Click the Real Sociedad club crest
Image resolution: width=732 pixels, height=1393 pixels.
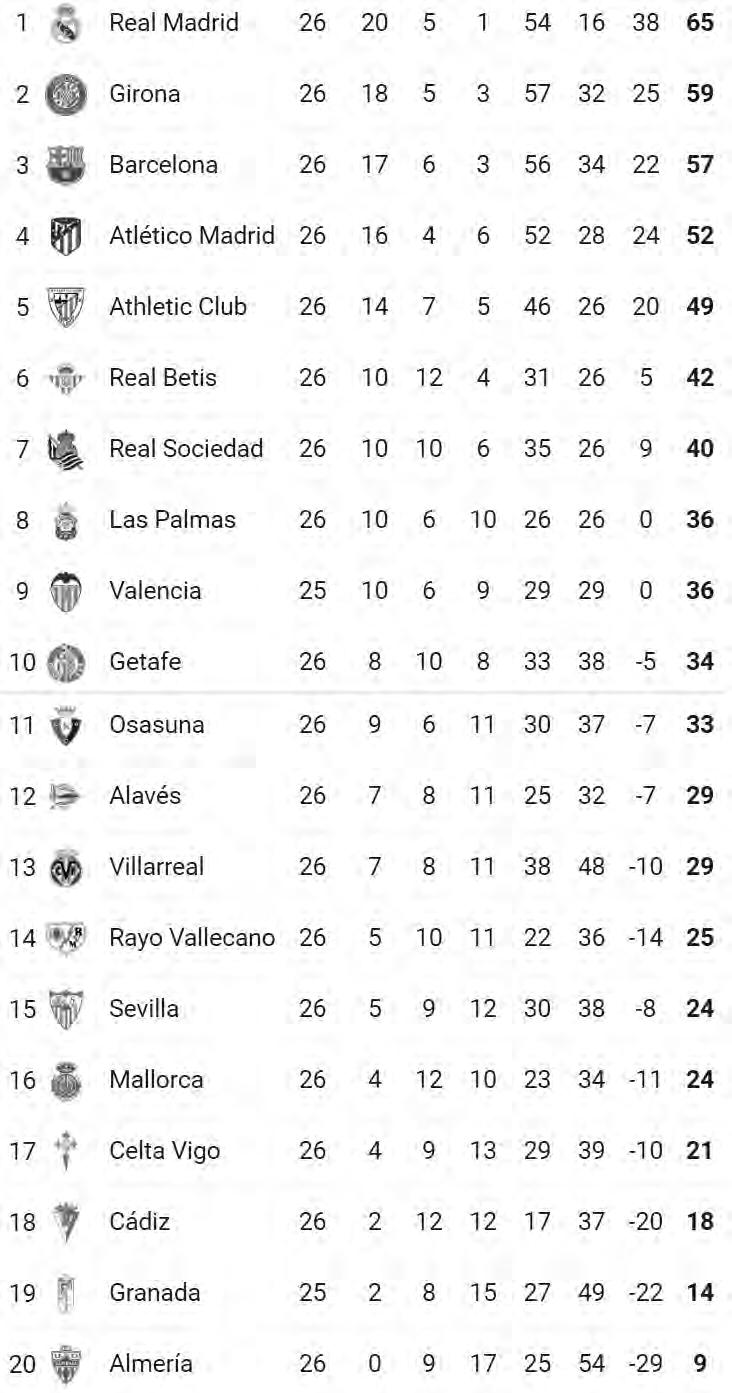[66, 449]
